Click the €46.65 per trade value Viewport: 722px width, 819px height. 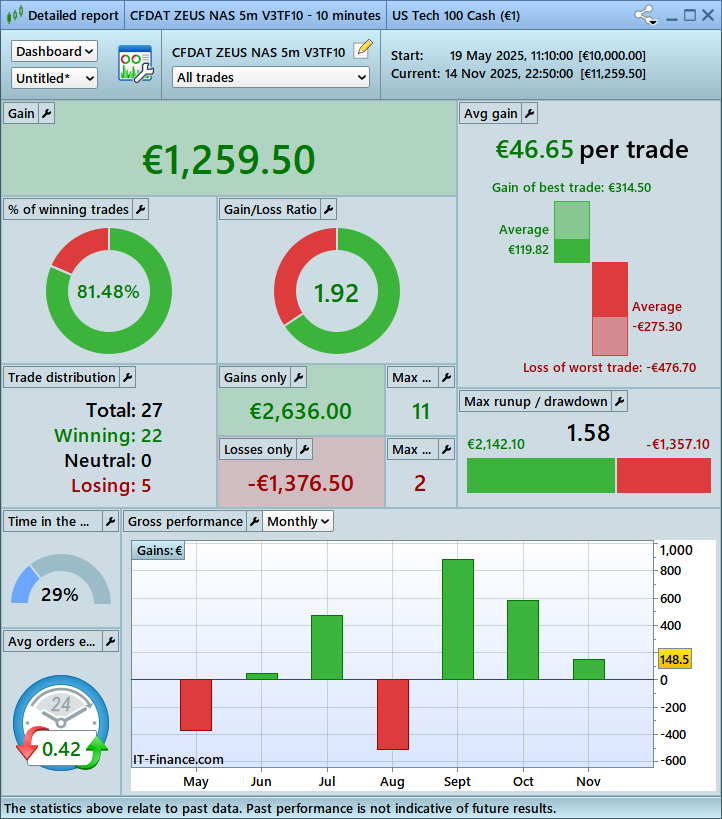pos(534,149)
